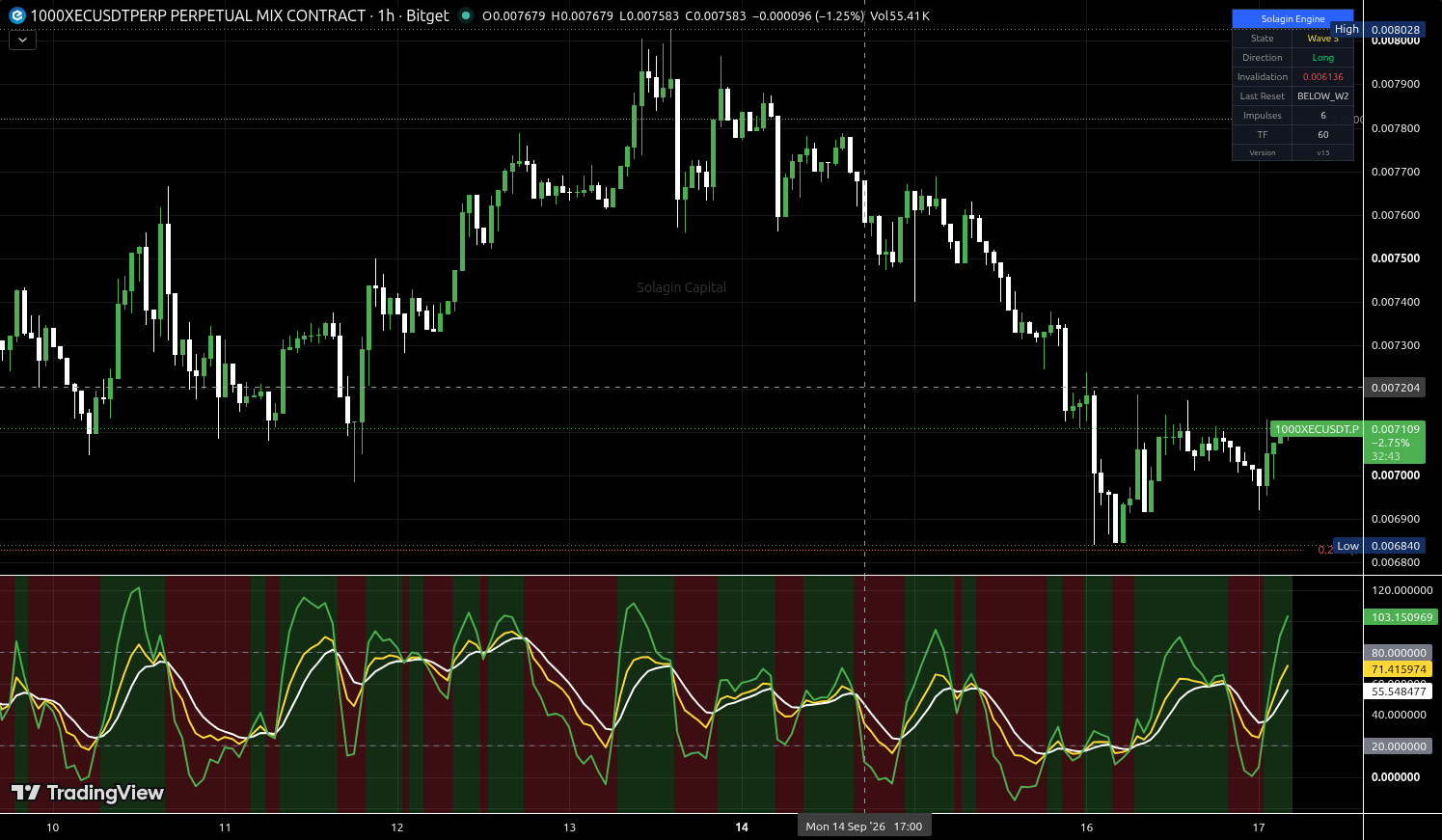Click the 0.007500 price axis label
Viewport: 1442px width, 840px height.
[x=1396, y=258]
